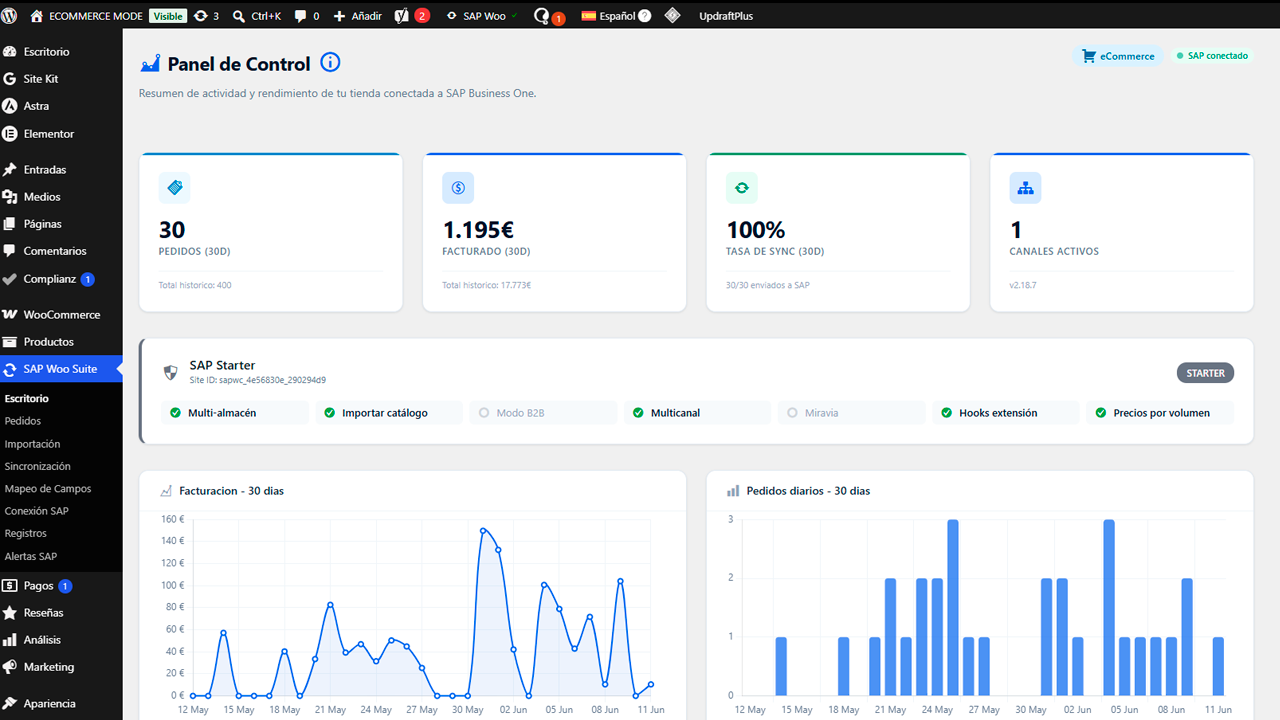Image resolution: width=1280 pixels, height=720 pixels.
Task: Open Medios library from sidebar
Action: 61,197
